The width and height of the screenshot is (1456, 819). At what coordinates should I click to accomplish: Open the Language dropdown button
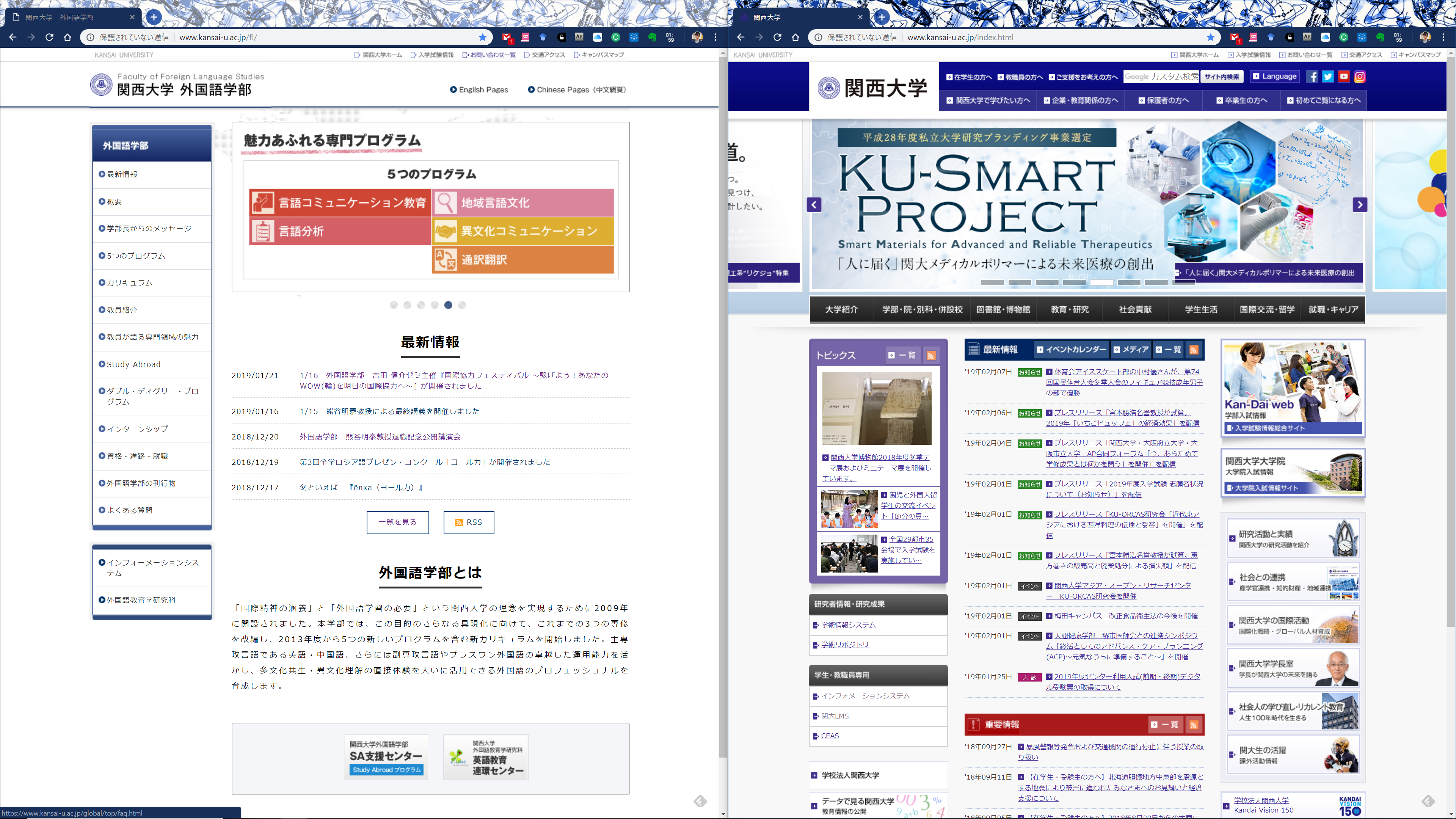tap(1274, 76)
